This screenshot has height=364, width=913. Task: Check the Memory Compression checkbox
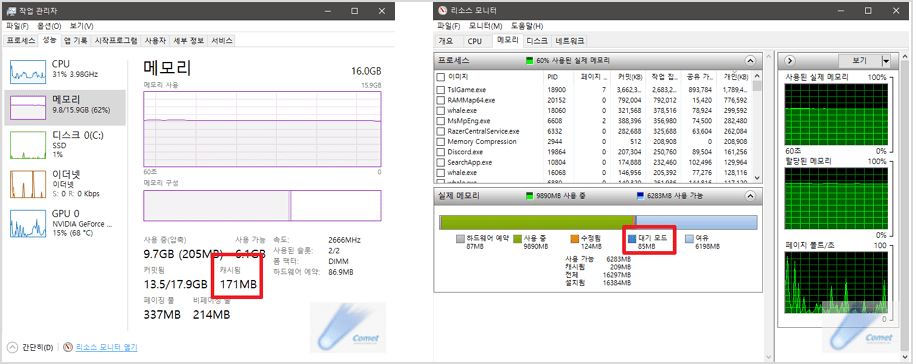click(x=441, y=142)
